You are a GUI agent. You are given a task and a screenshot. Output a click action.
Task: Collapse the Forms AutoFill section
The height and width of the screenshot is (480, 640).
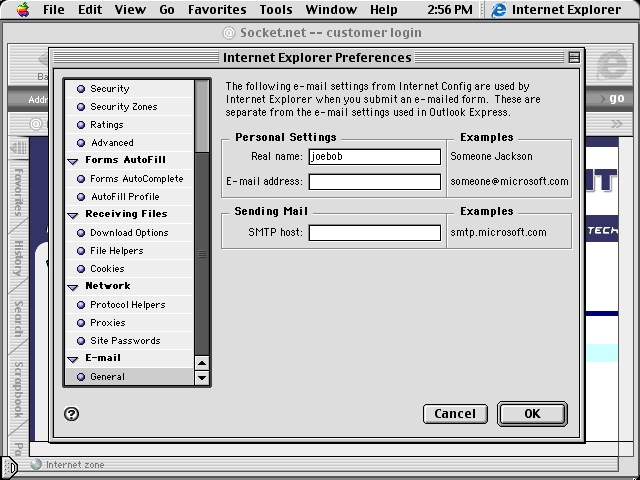[73, 162]
